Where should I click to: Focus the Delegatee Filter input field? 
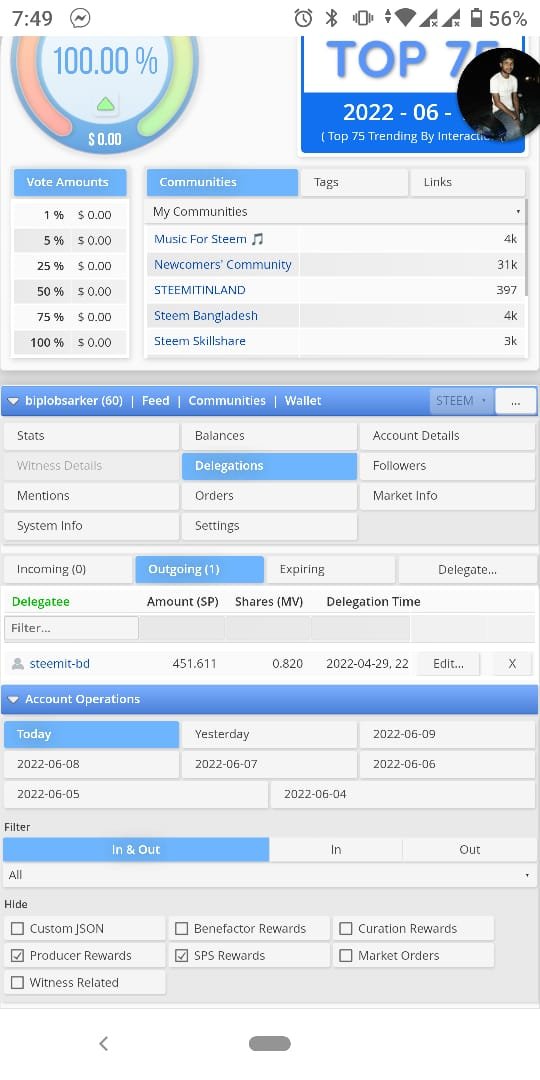tap(72, 628)
